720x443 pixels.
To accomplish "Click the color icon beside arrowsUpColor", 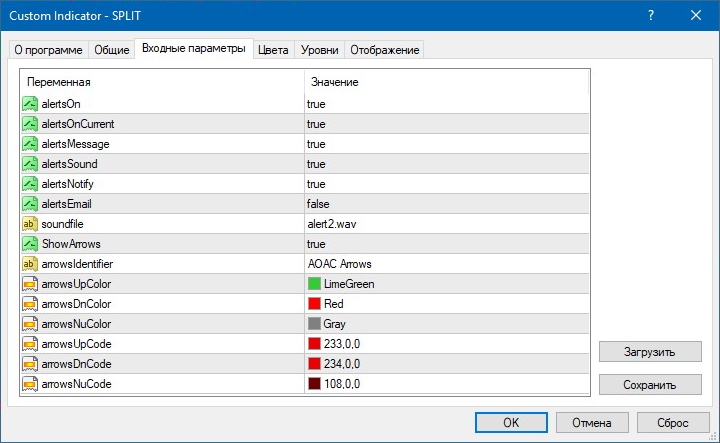I will pyautogui.click(x=30, y=284).
